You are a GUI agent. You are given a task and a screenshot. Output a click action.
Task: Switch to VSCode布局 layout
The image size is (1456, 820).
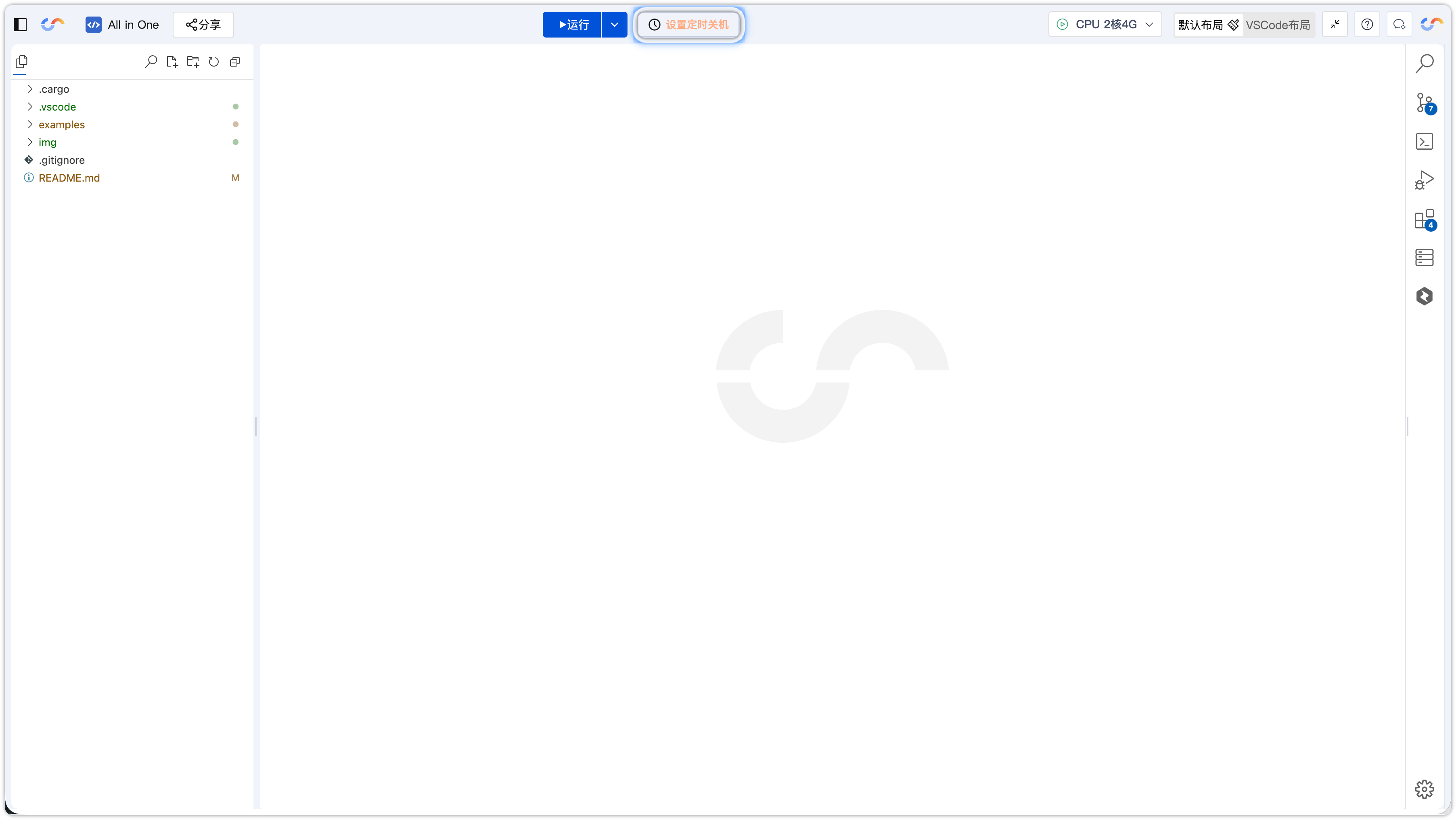1278,24
